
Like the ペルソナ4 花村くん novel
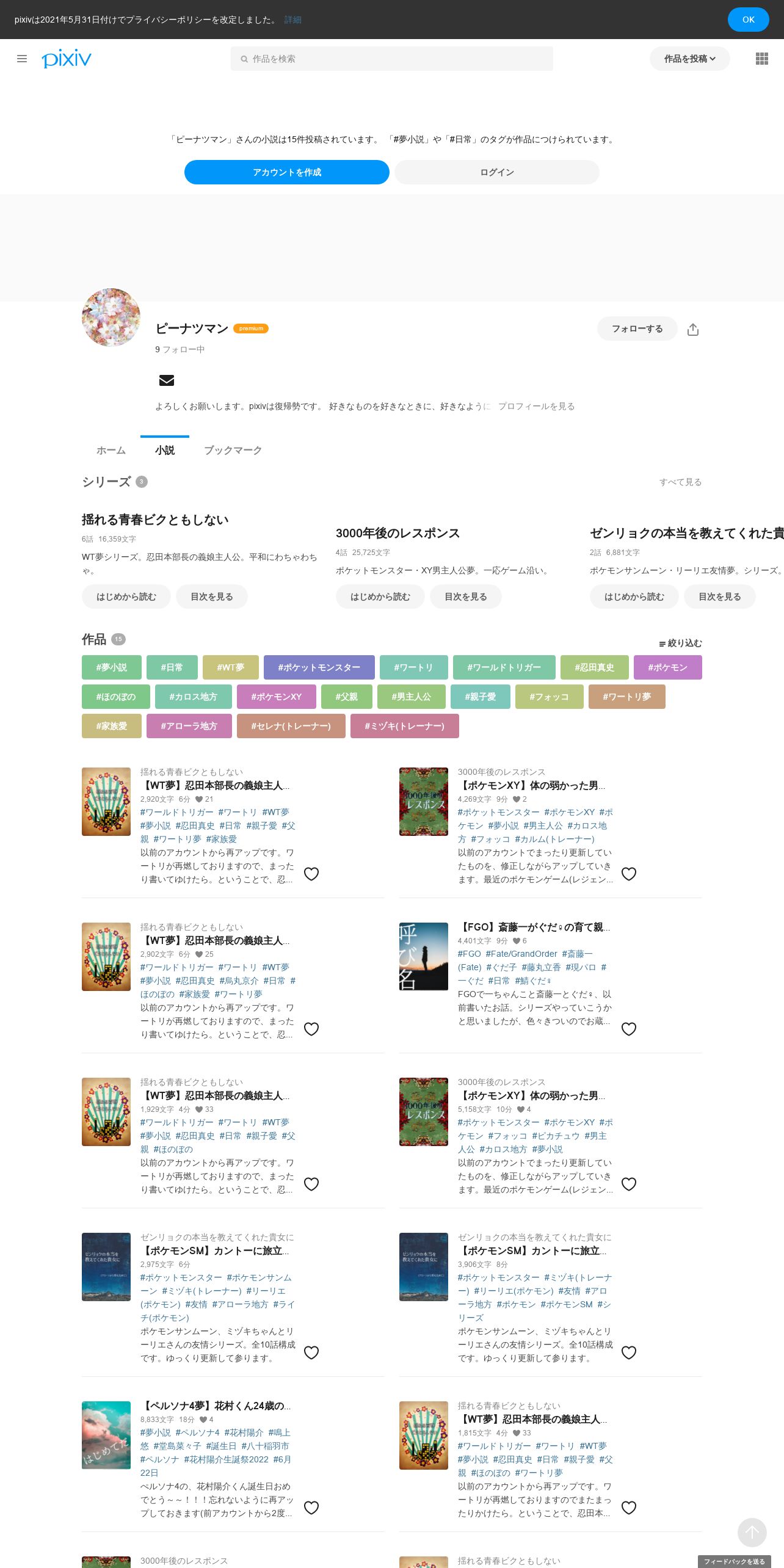[311, 1508]
